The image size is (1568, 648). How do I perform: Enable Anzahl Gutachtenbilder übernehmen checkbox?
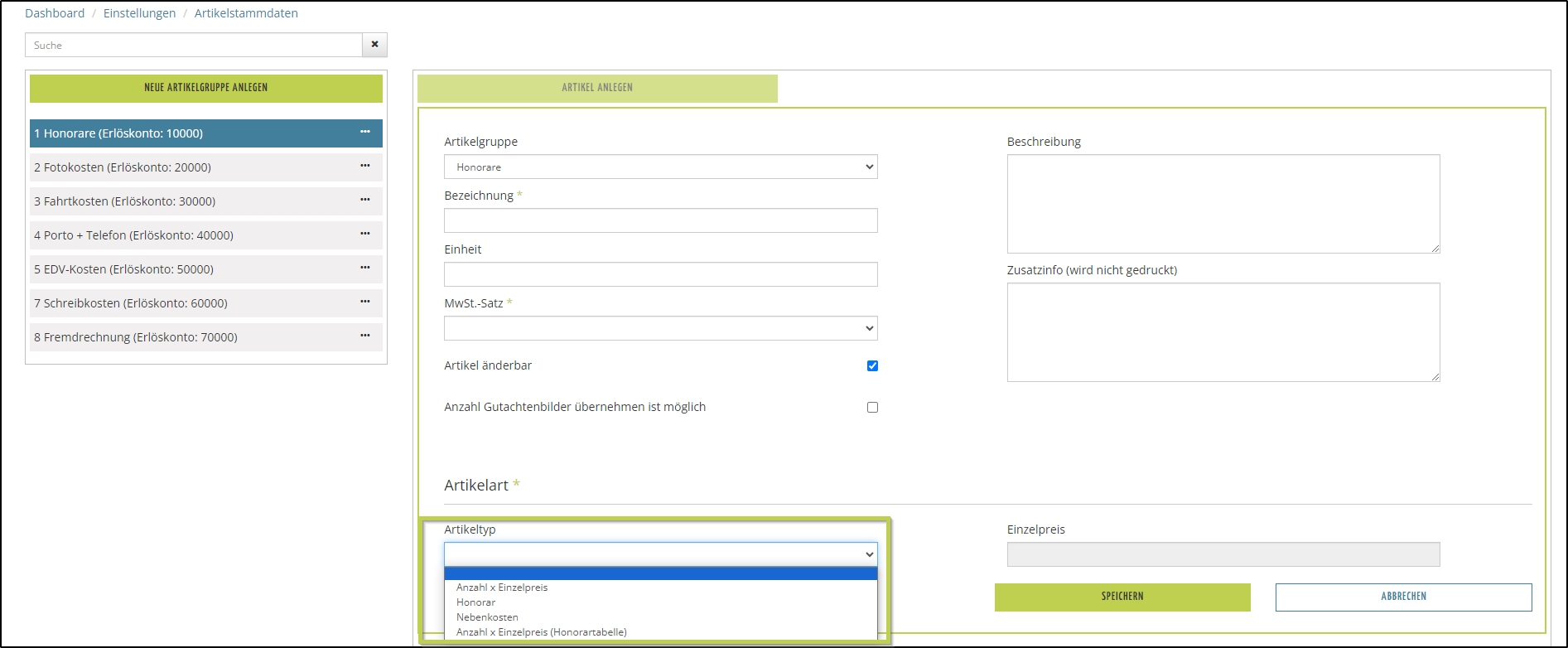pyautogui.click(x=872, y=407)
